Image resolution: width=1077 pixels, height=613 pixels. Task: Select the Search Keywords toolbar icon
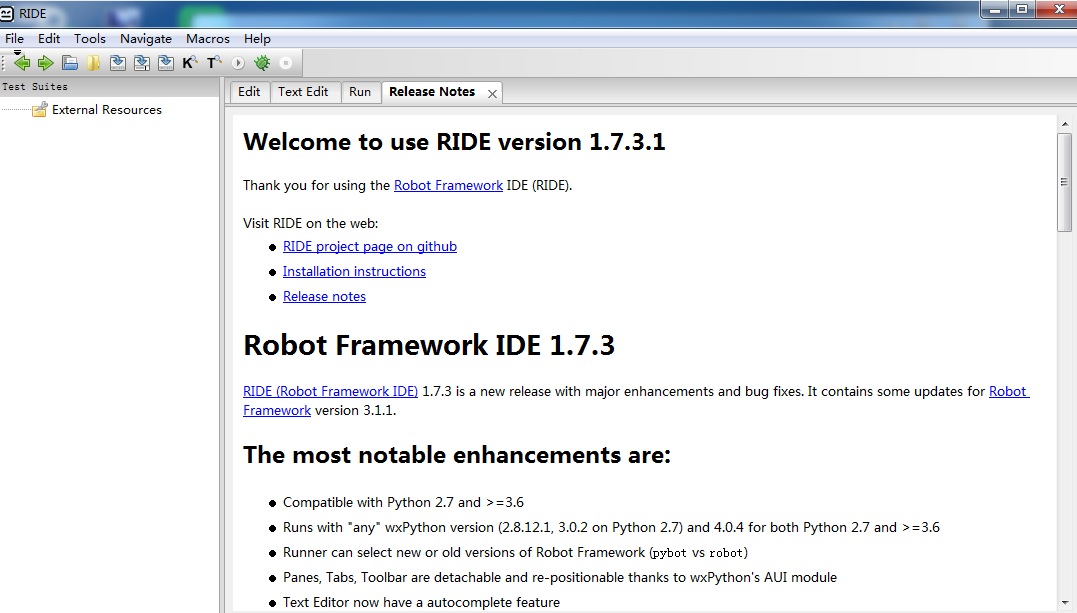tap(189, 62)
